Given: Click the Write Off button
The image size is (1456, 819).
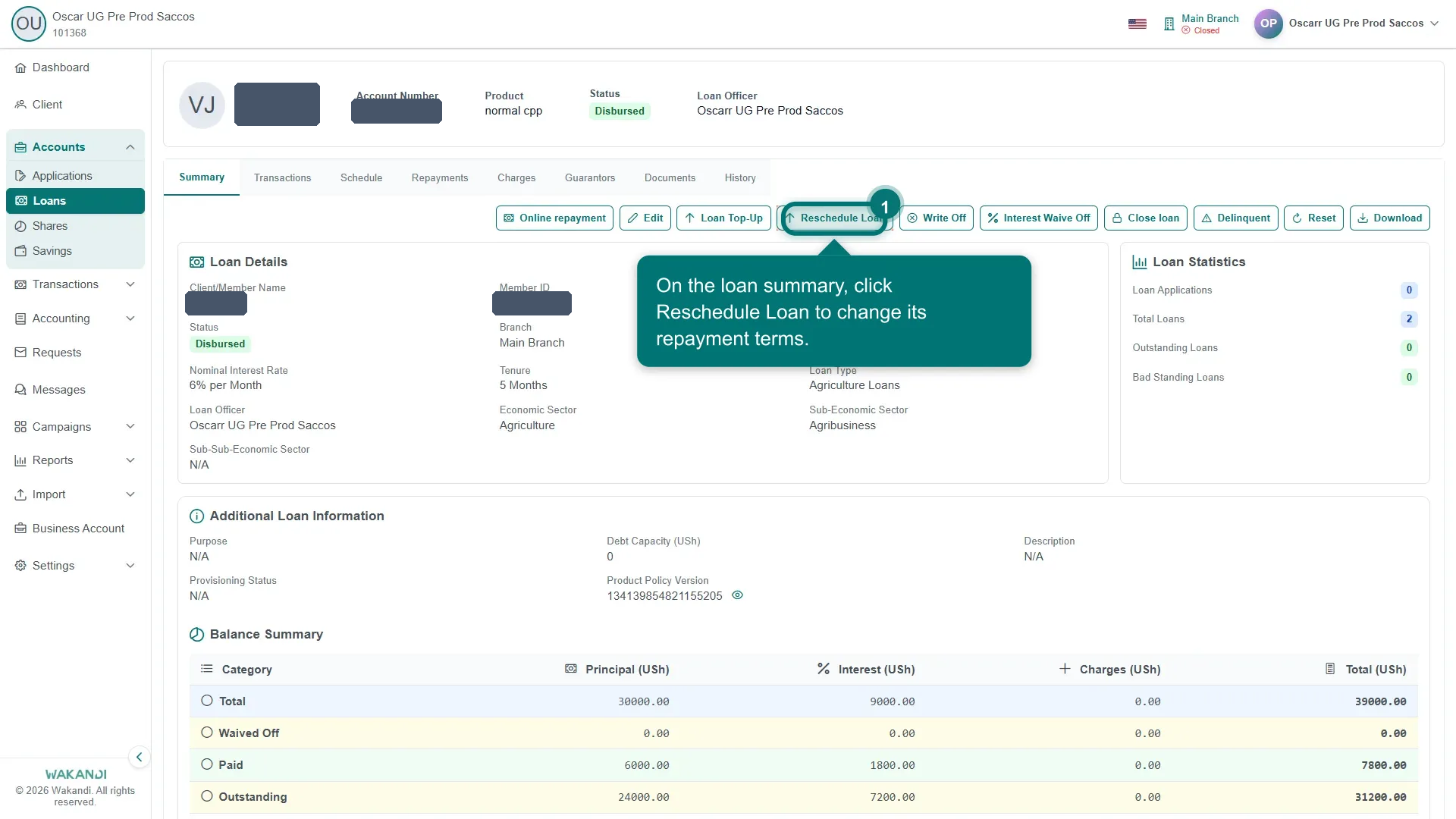Looking at the screenshot, I should coord(937,218).
